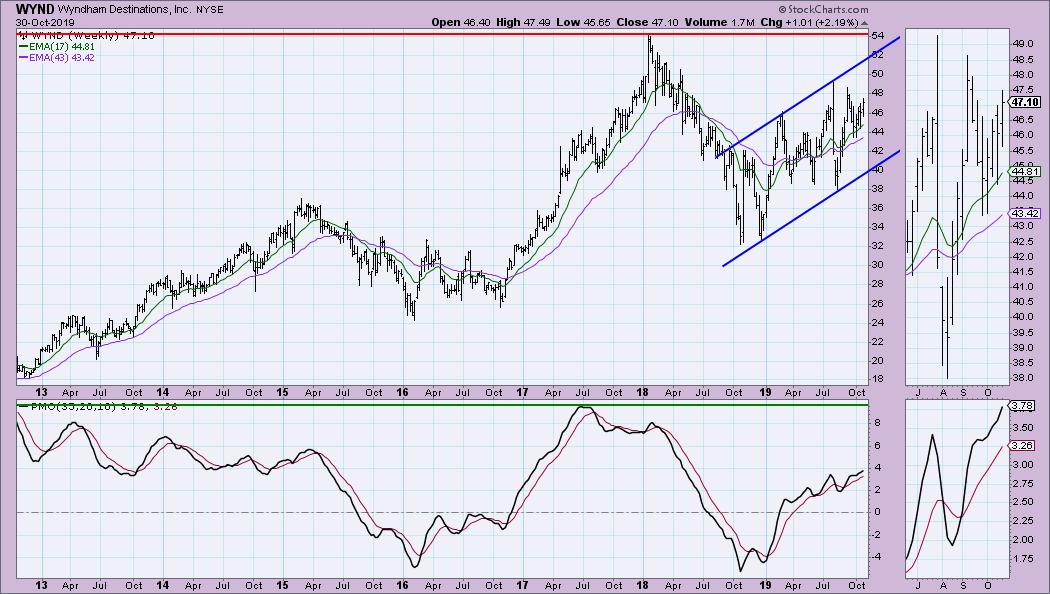Screen dimensions: 1050x594
Task: Click the lower blue rising channel trendline
Action: point(811,209)
